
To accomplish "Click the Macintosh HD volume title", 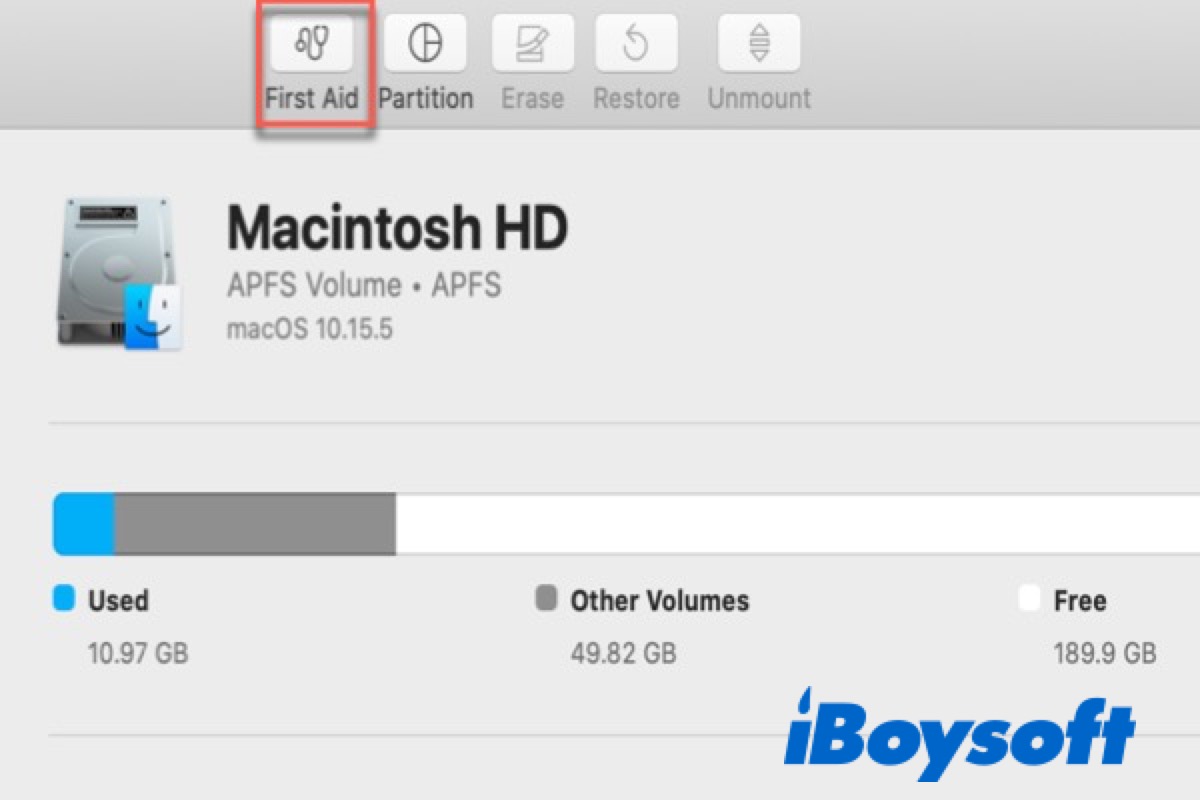I will tap(397, 228).
